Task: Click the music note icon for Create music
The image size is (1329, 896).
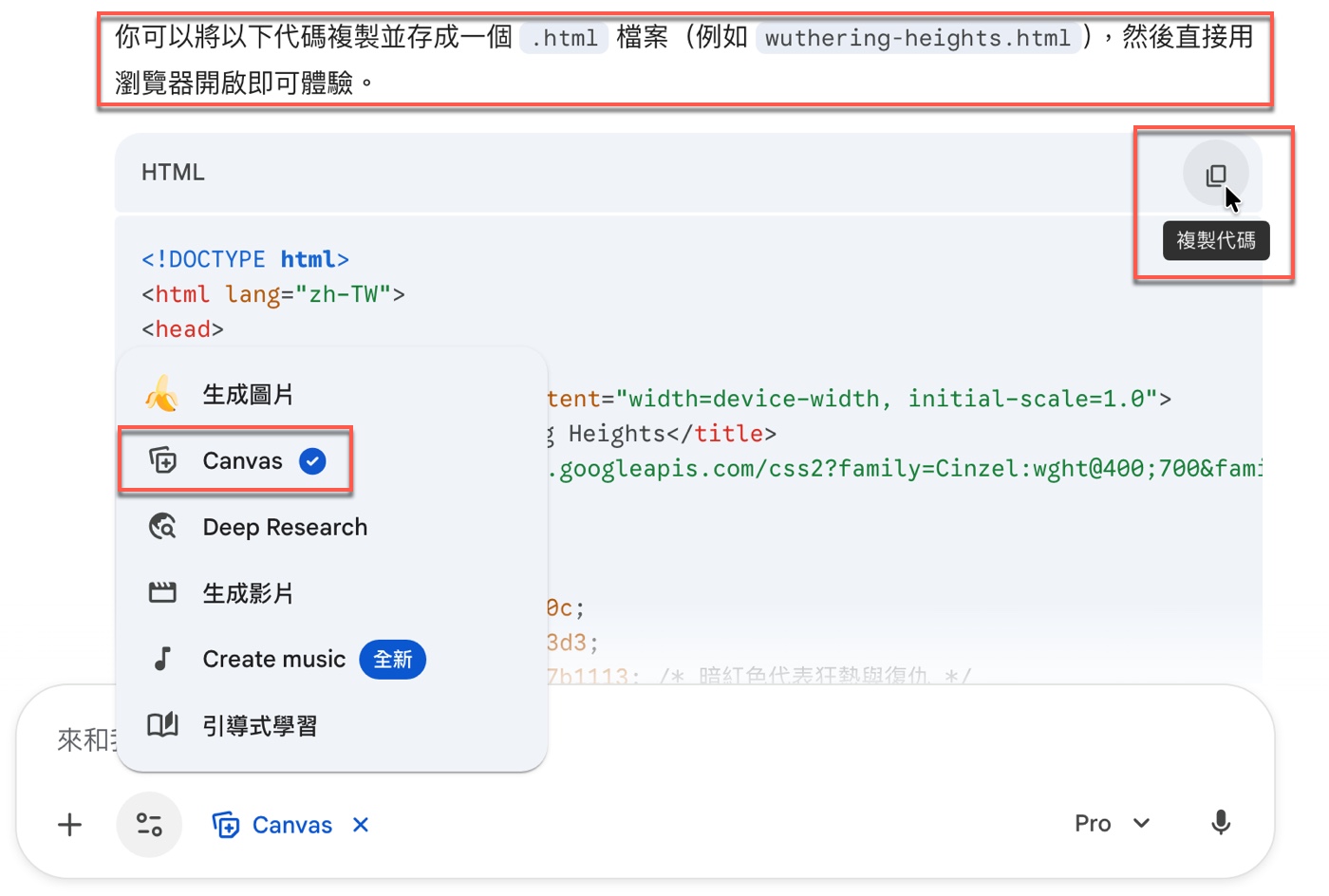Action: (x=162, y=659)
